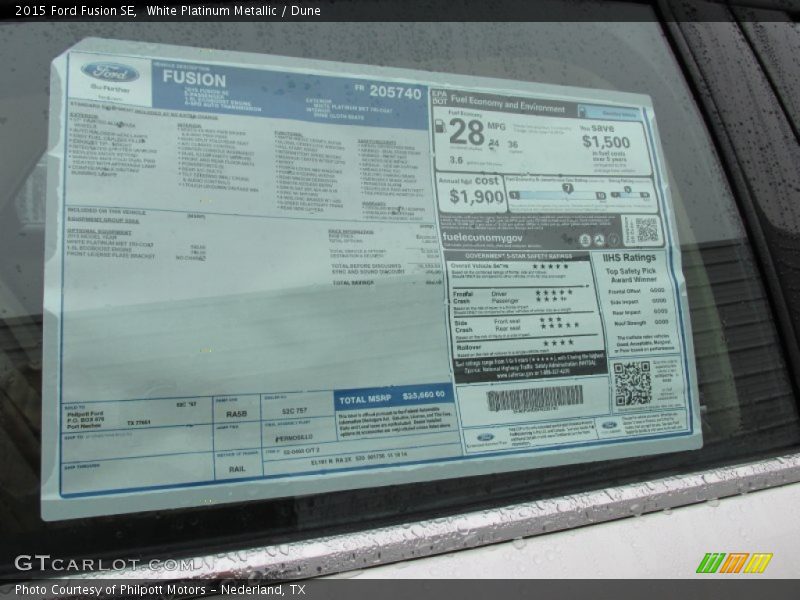Click the Rollover rating row

(x=526, y=344)
